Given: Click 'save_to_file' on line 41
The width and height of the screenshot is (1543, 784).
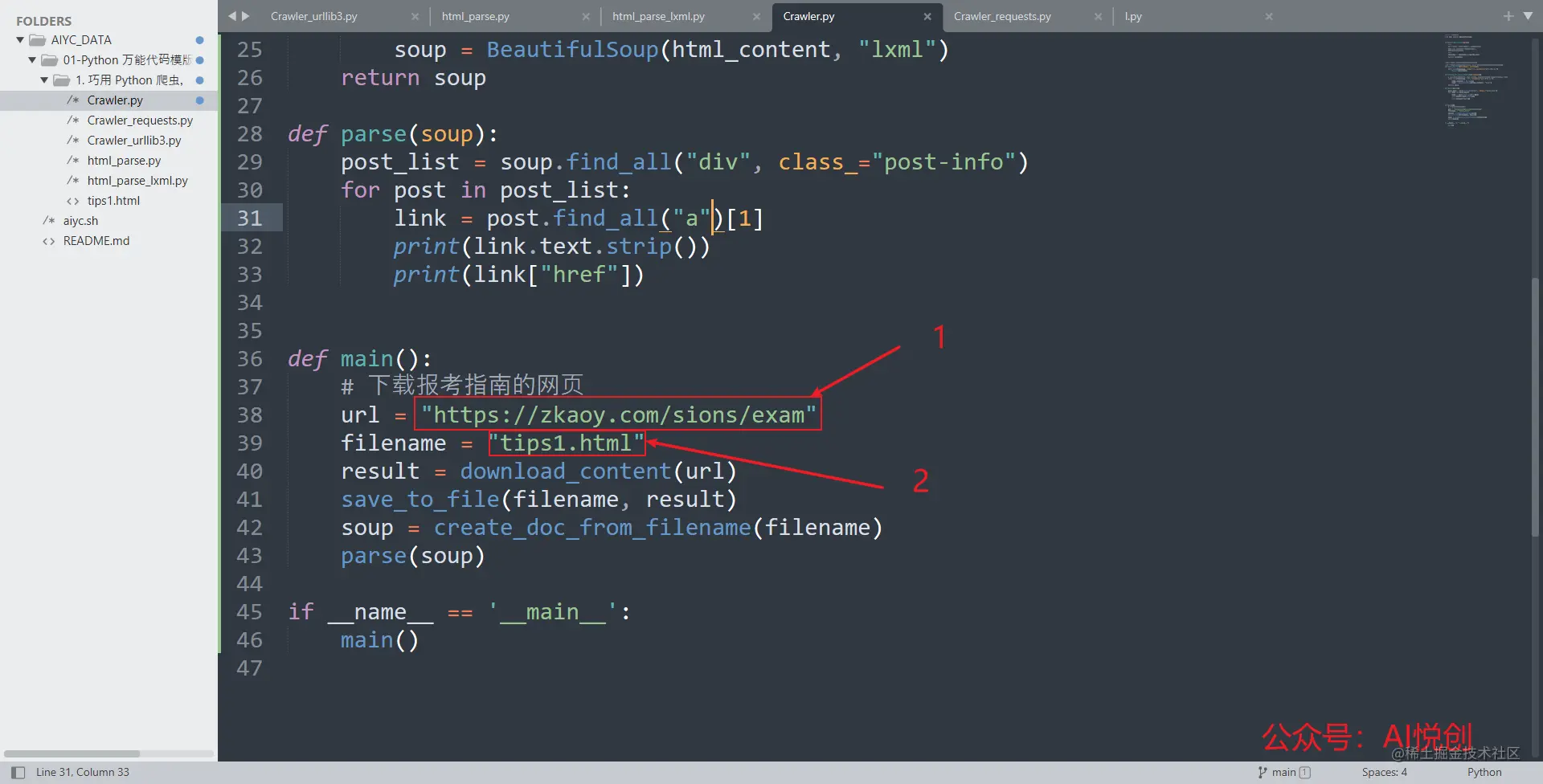Looking at the screenshot, I should (x=420, y=500).
